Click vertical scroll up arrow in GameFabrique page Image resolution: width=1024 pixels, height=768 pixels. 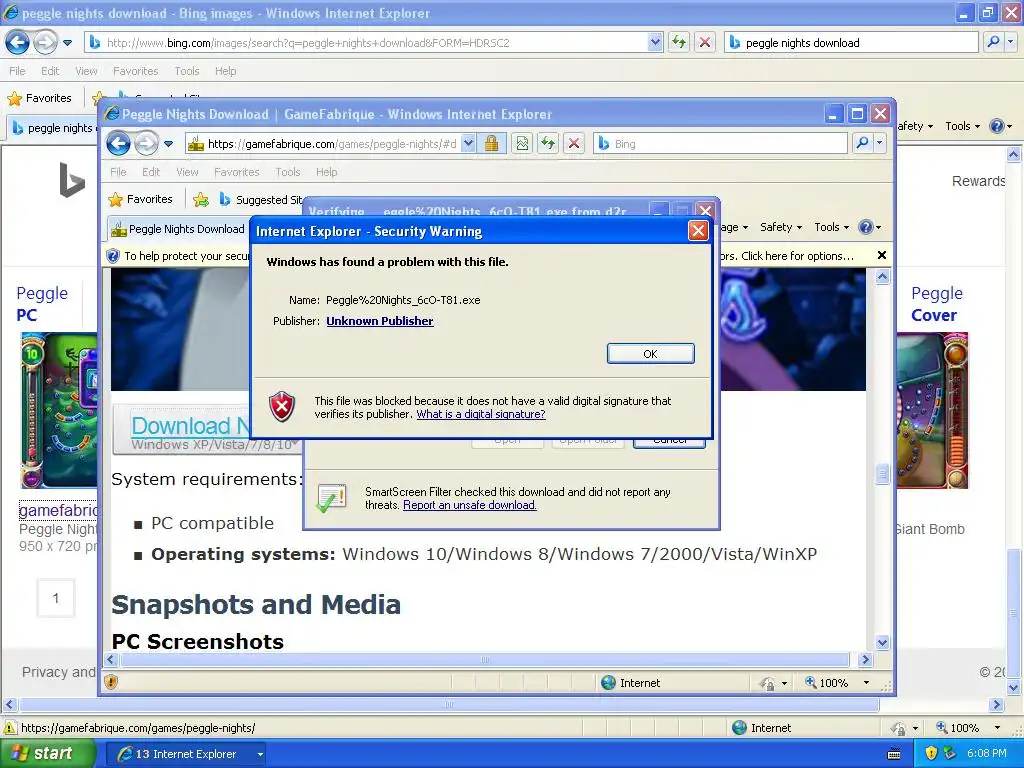click(882, 277)
